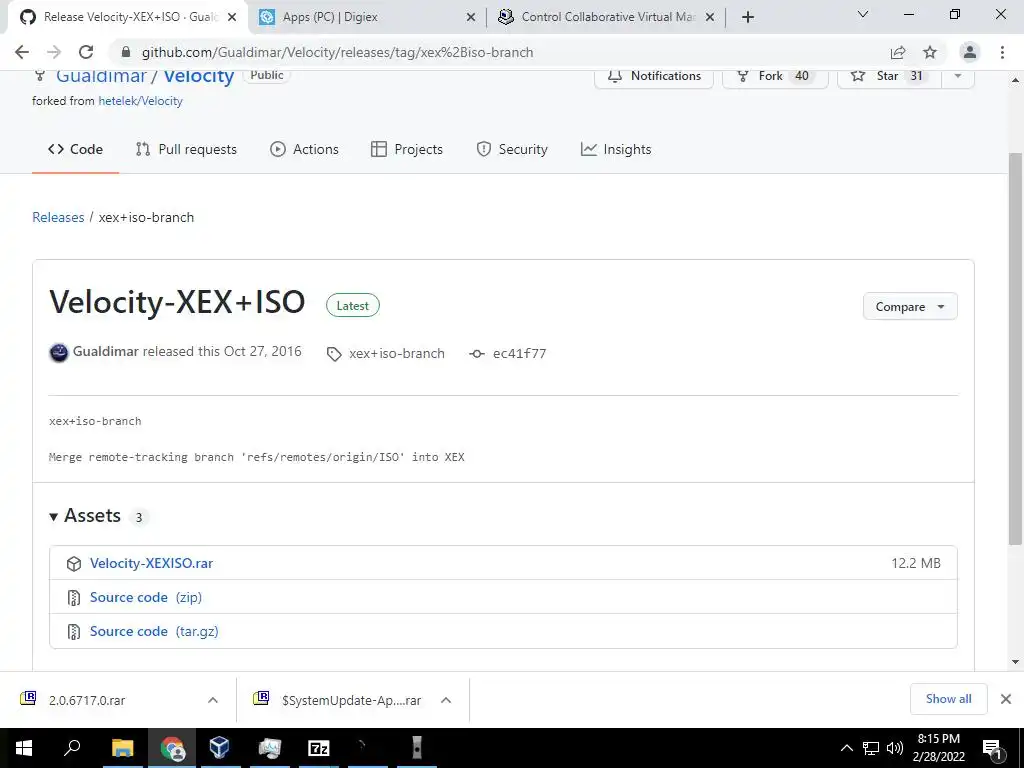This screenshot has height=768, width=1024.
Task: Open the Gualdimar author profile link
Action: pos(105,351)
